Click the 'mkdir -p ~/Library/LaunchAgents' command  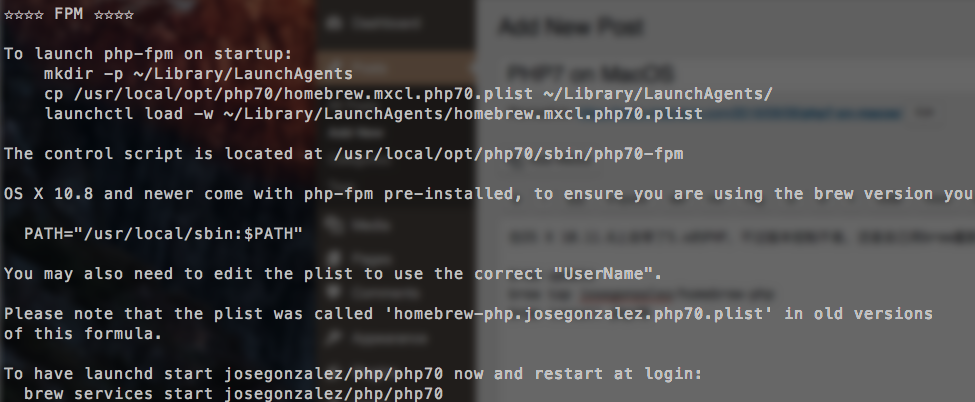[198, 73]
